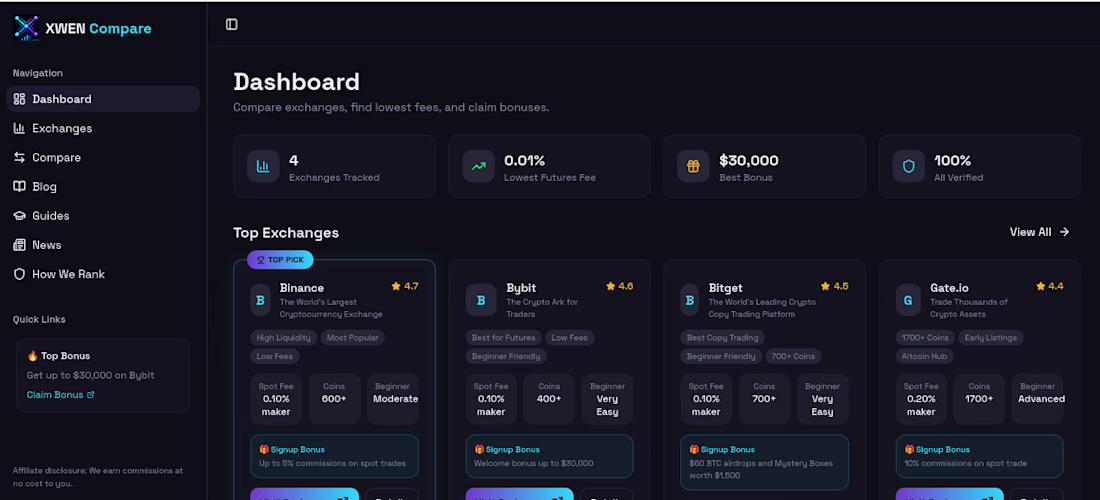Click the Gate.io logo icon
The height and width of the screenshot is (500, 1100).
tap(908, 300)
